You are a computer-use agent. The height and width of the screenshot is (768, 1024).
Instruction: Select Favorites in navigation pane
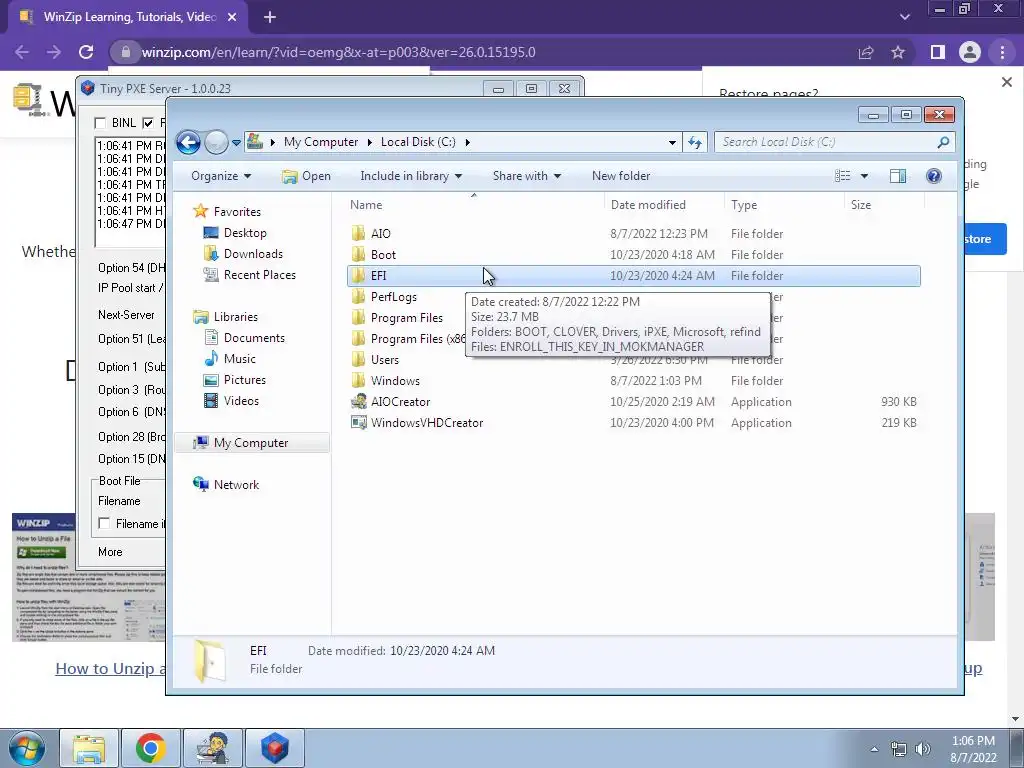[227, 212]
